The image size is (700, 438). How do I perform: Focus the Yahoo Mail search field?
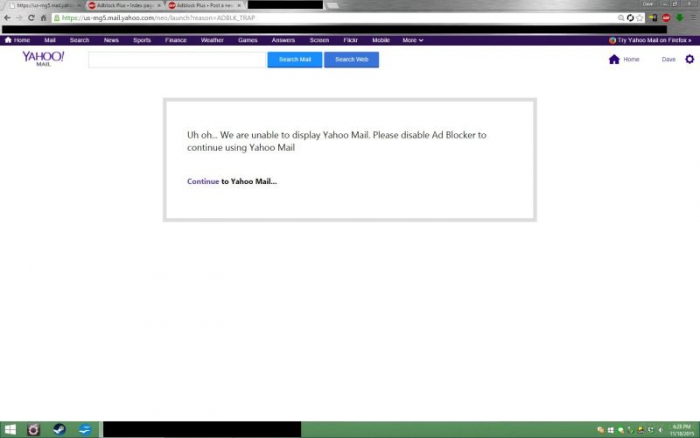click(177, 59)
